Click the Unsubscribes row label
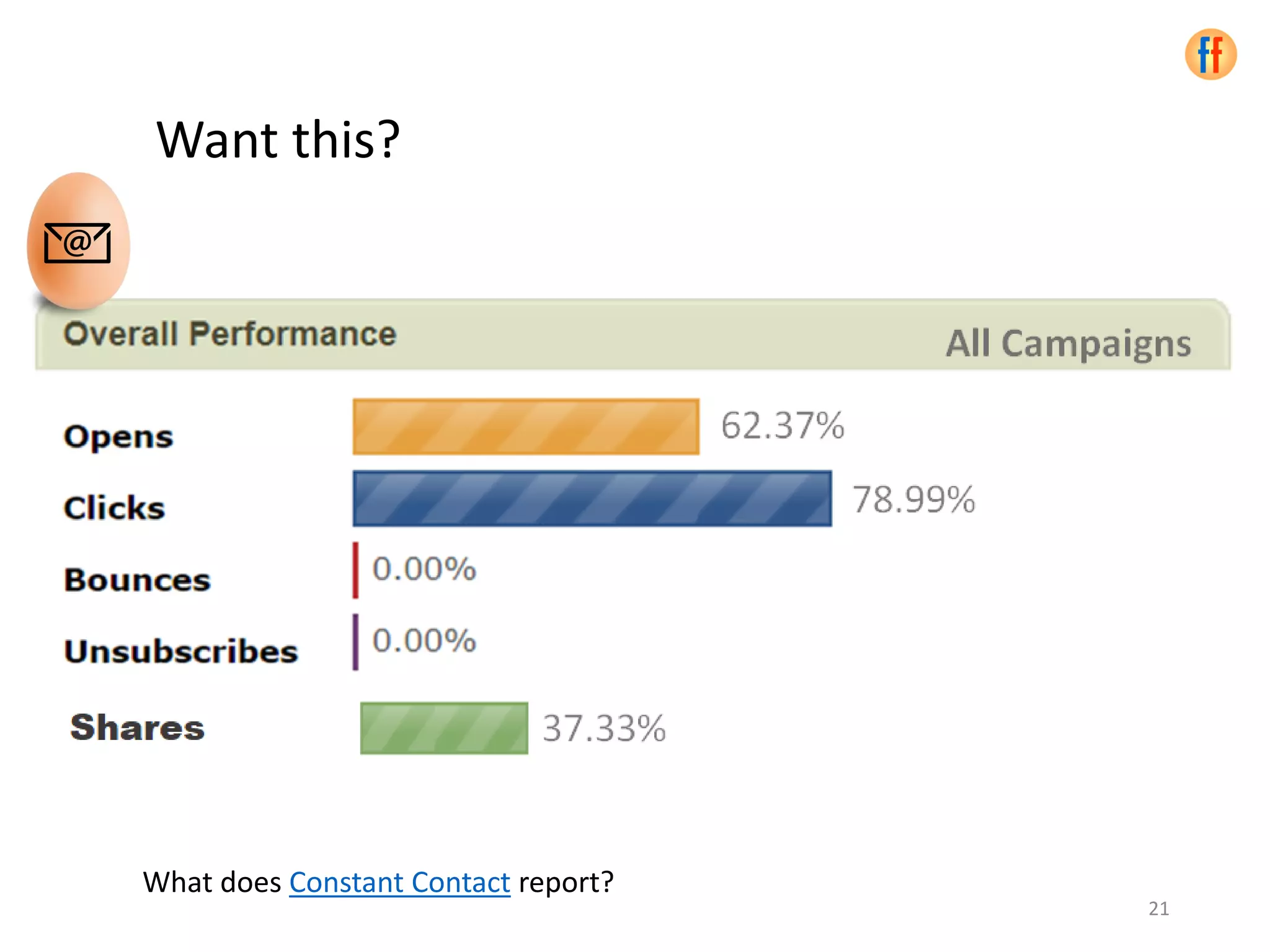The width and height of the screenshot is (1270, 952). (x=181, y=652)
